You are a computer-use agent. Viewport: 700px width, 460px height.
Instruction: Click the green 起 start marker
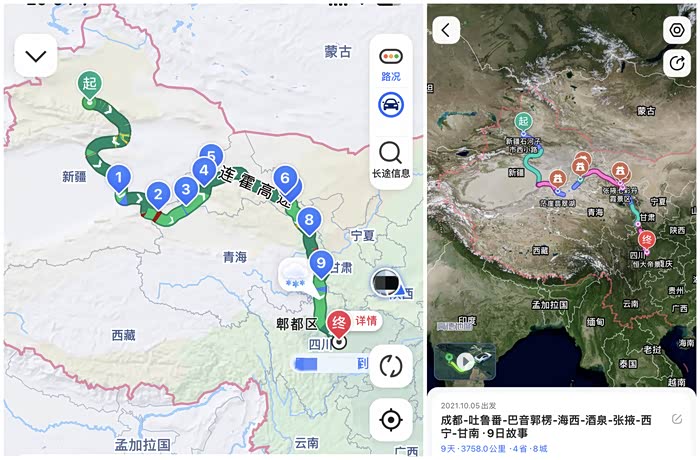point(89,86)
